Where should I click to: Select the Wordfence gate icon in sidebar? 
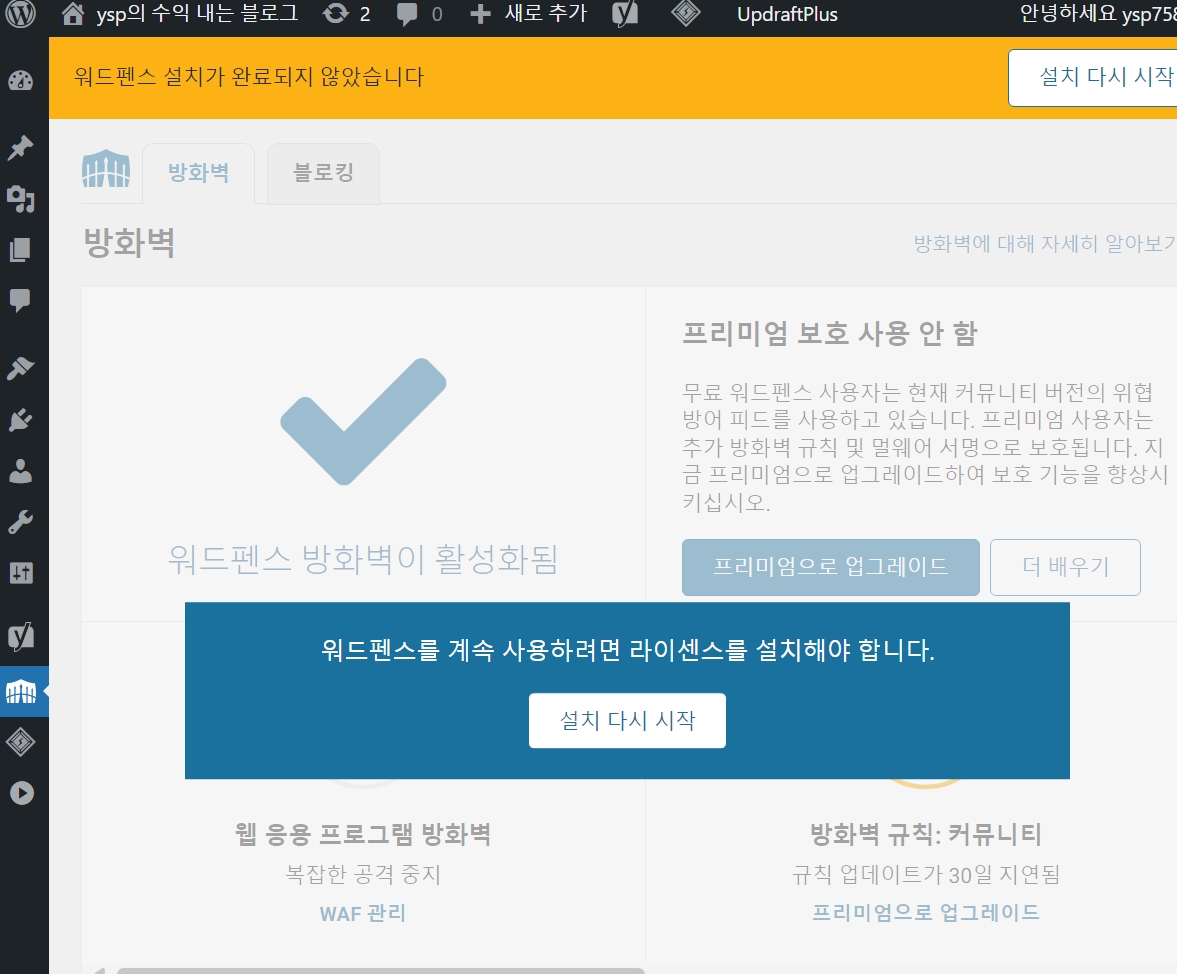coord(21,691)
